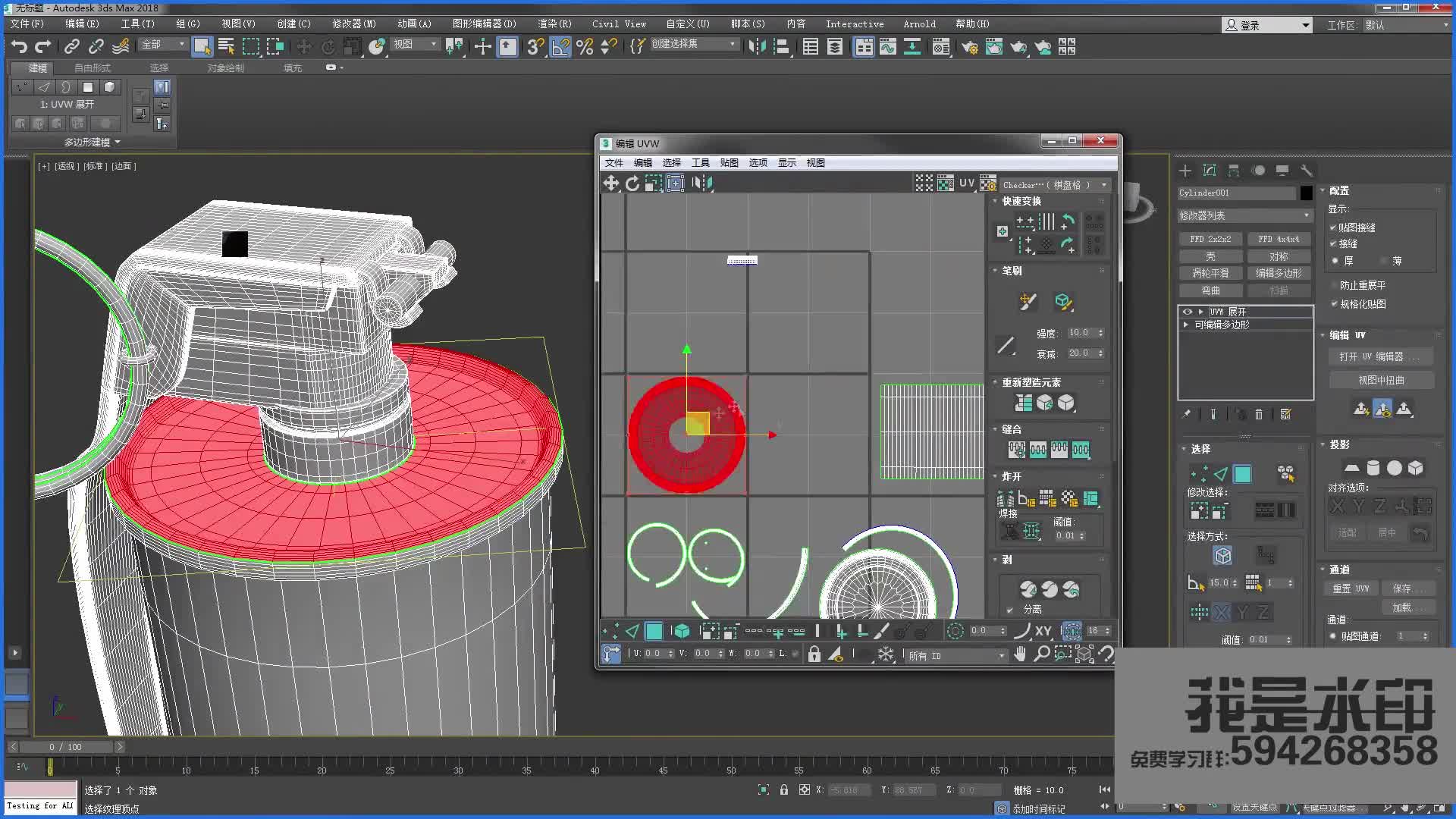Image resolution: width=1456 pixels, height=819 pixels.
Task: Open the Material Editor icon on the main toolbar
Action: click(940, 47)
